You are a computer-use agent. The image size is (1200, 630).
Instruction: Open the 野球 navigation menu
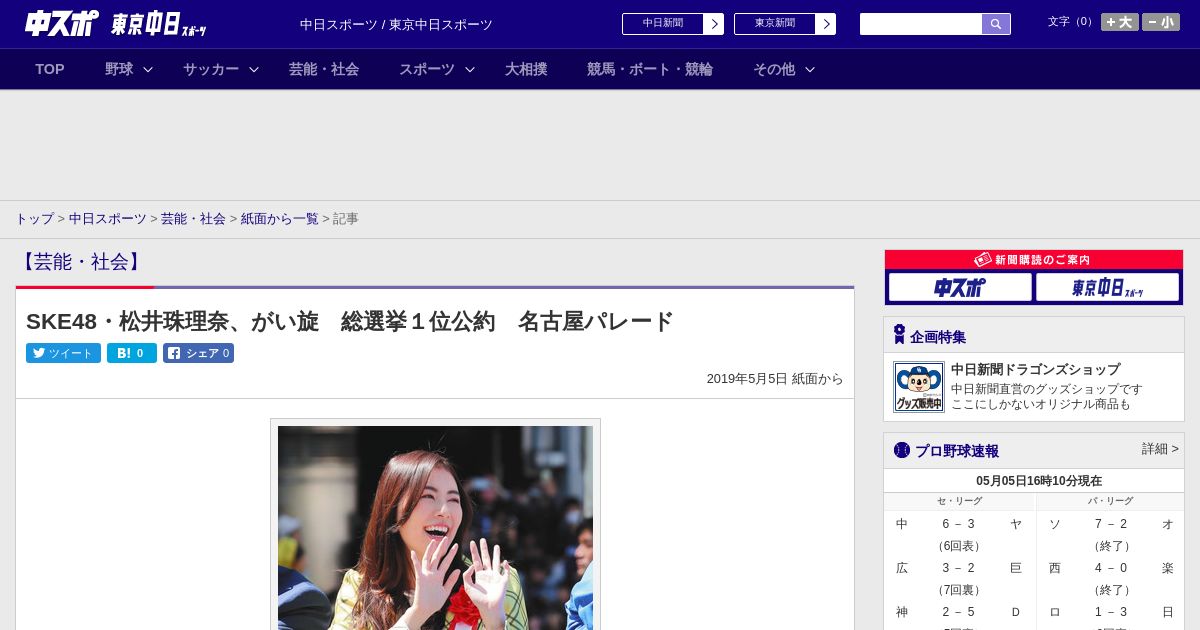tap(119, 69)
